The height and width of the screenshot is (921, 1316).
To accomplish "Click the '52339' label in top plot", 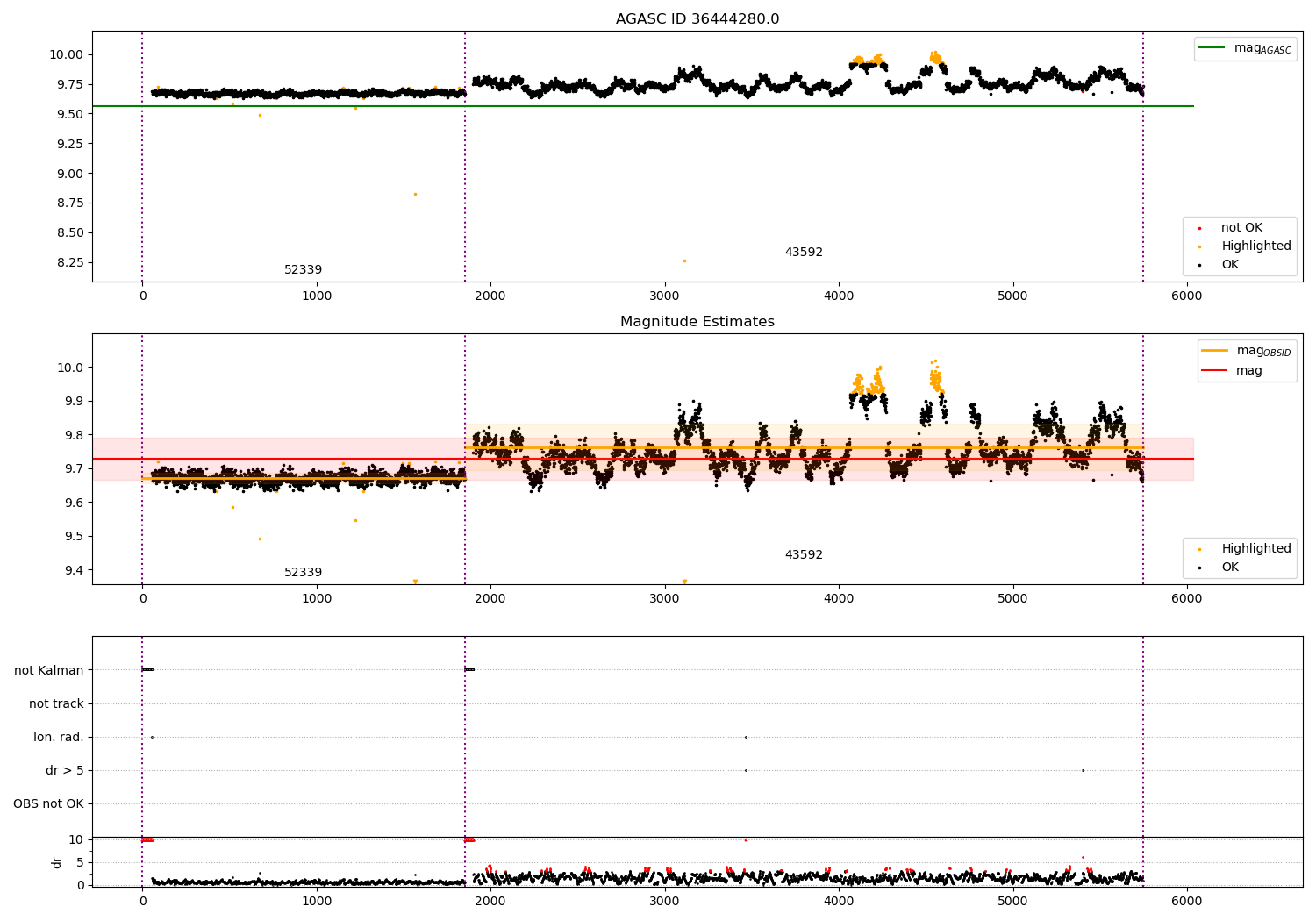I will 303,270.
